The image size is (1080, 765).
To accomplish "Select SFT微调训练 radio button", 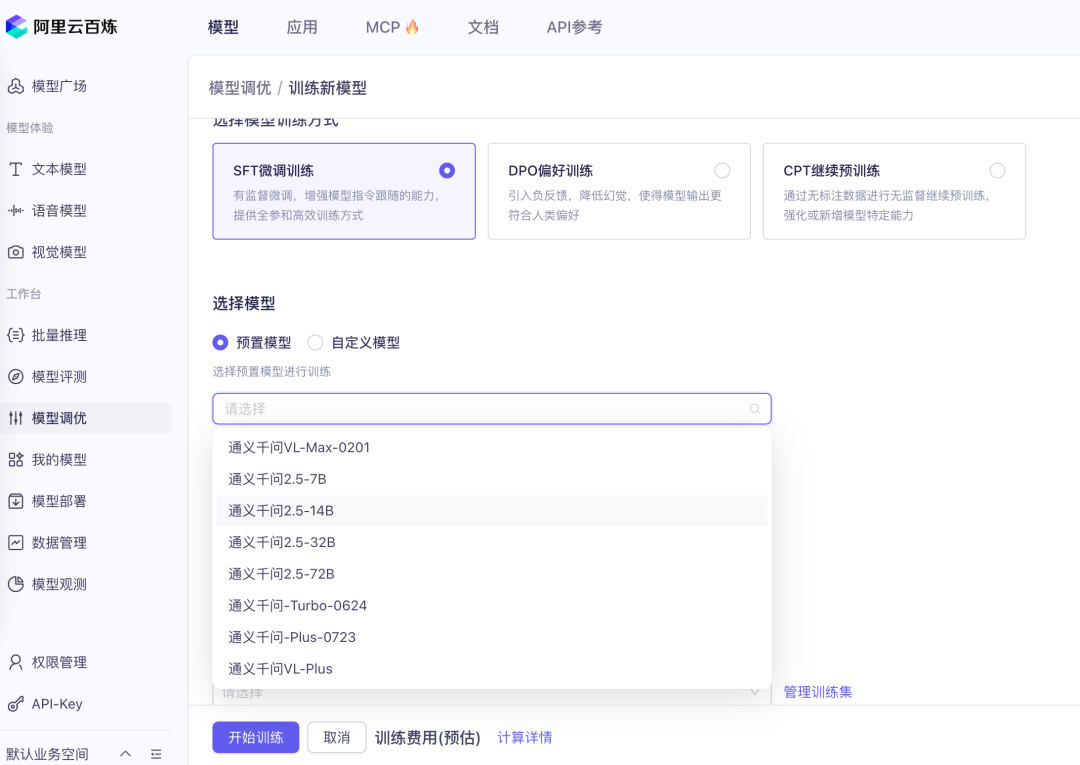I will [x=447, y=170].
